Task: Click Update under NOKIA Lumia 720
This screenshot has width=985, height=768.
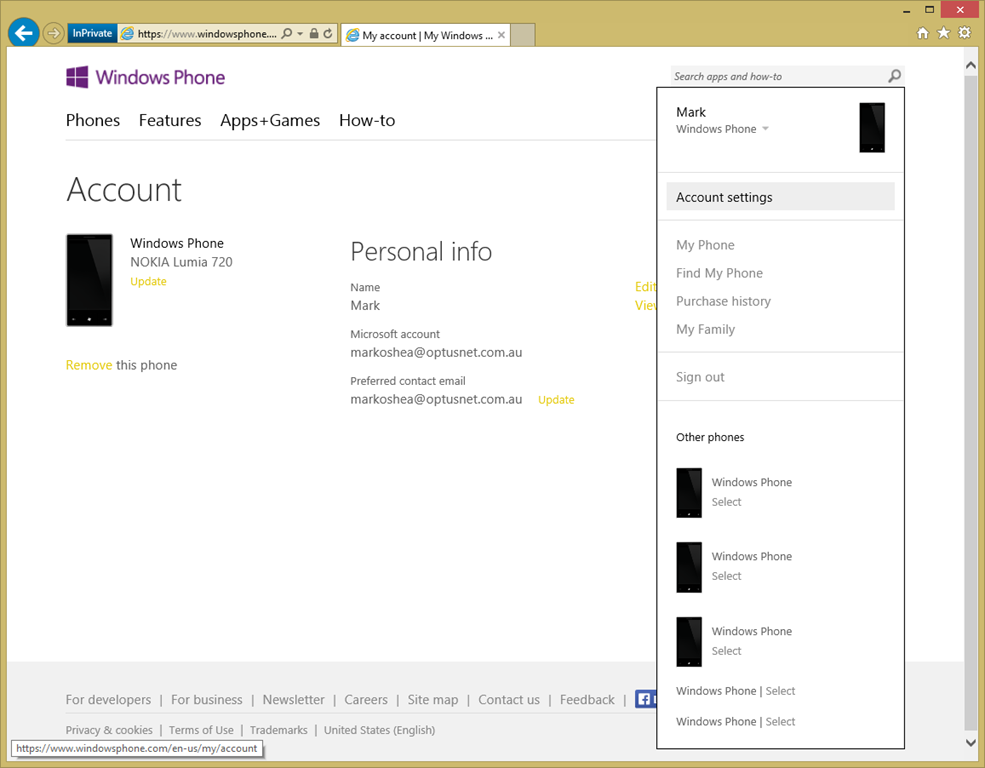Action: click(x=148, y=282)
